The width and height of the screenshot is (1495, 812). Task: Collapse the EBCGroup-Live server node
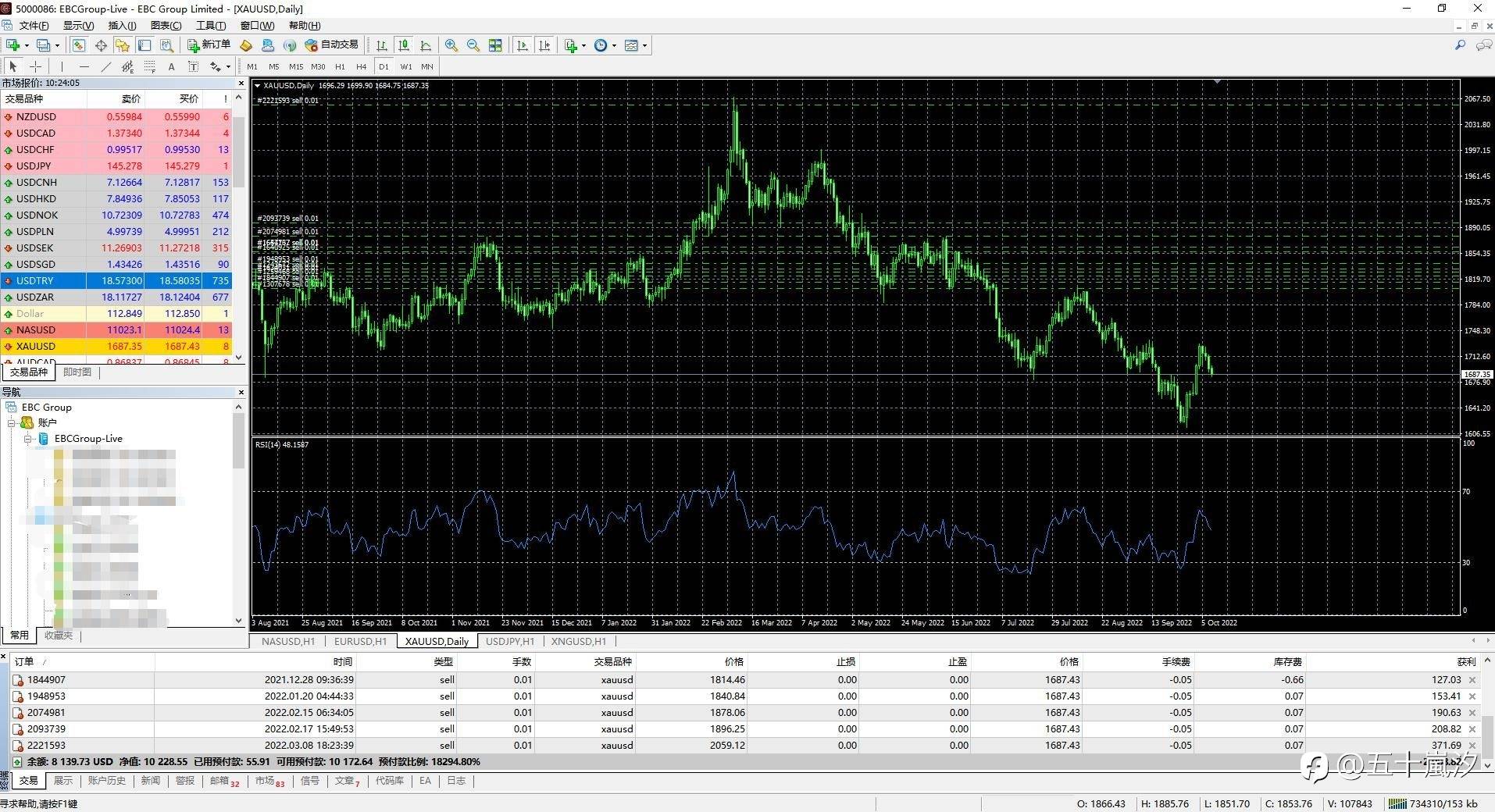(27, 439)
